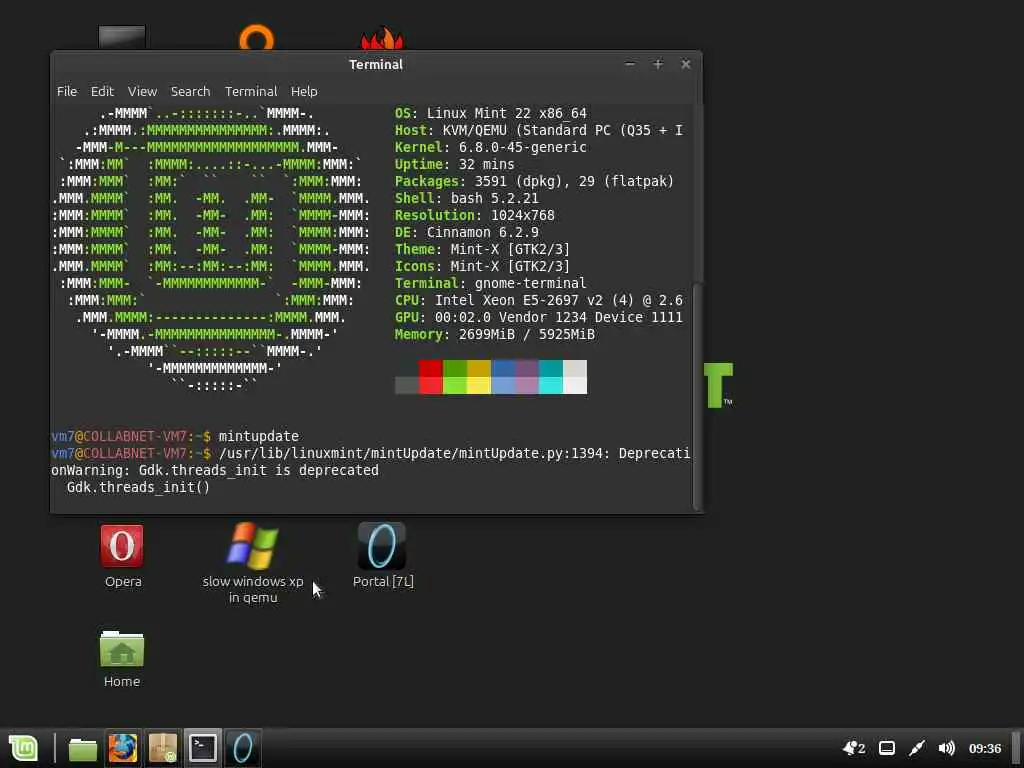This screenshot has width=1024, height=768.
Task: Open the File menu in Terminal
Action: tap(67, 91)
